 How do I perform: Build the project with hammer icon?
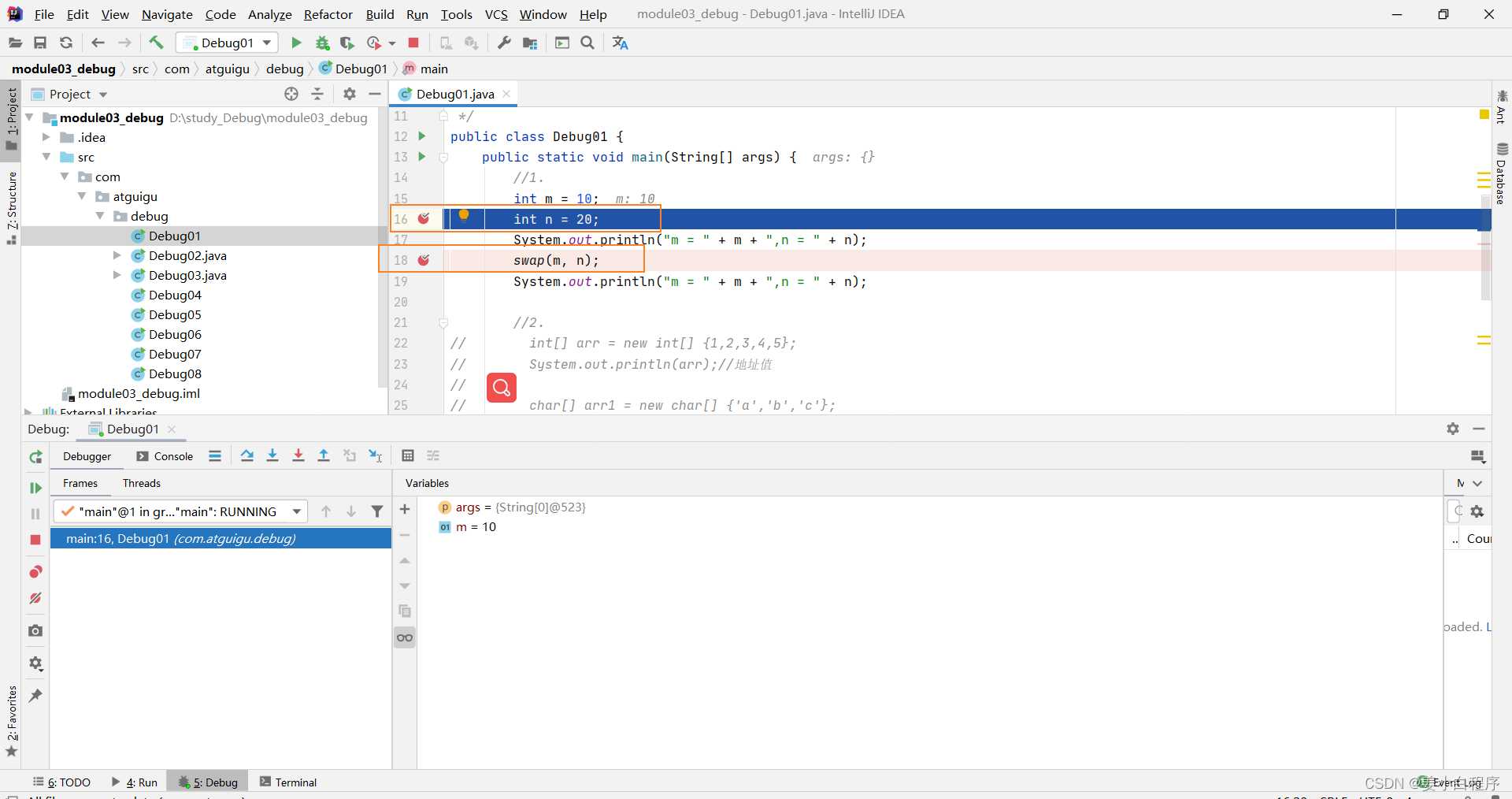156,43
